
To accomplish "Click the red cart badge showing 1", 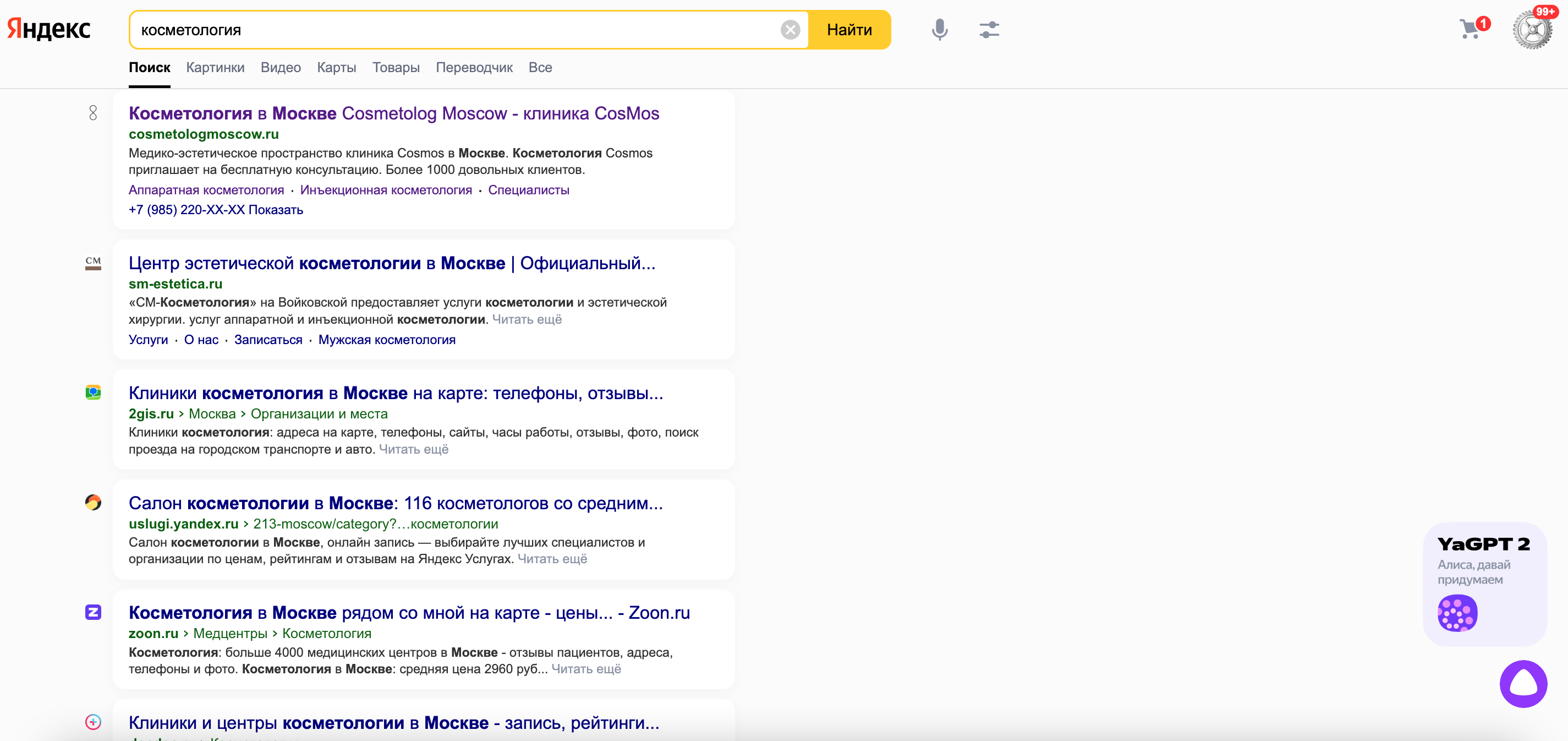I will (x=1483, y=23).
